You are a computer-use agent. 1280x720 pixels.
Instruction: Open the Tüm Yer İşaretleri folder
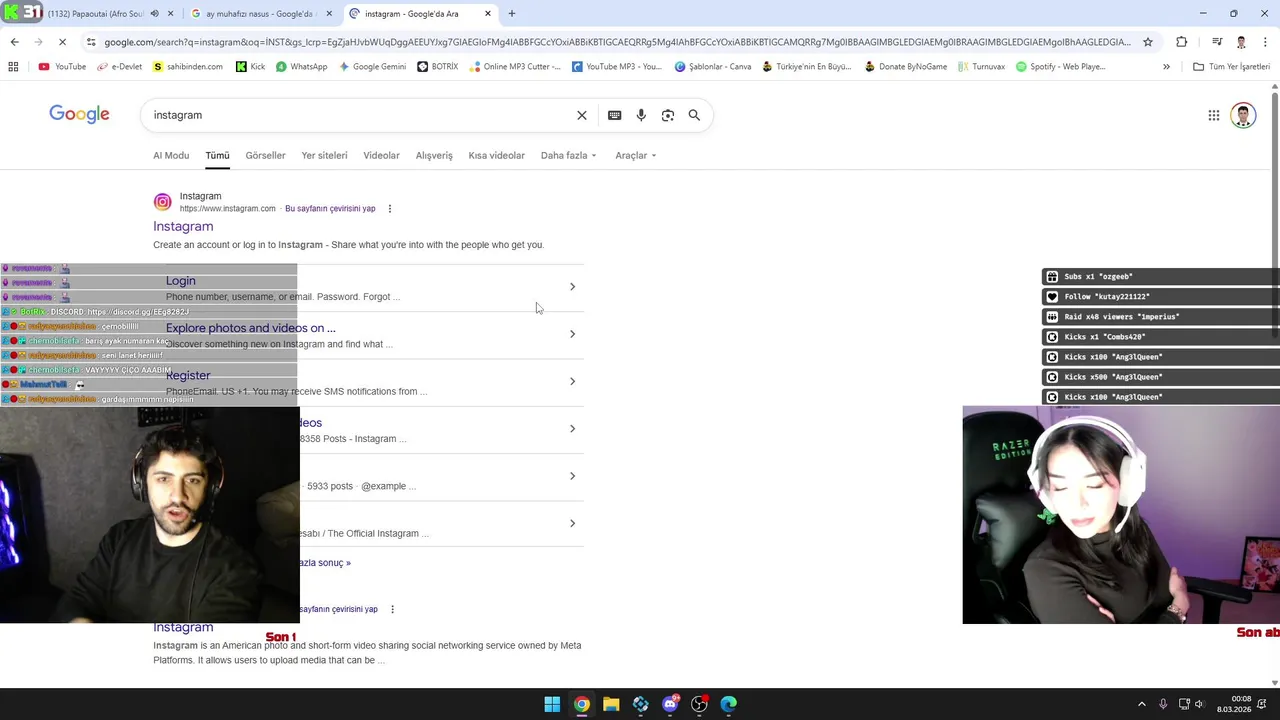1231,67
